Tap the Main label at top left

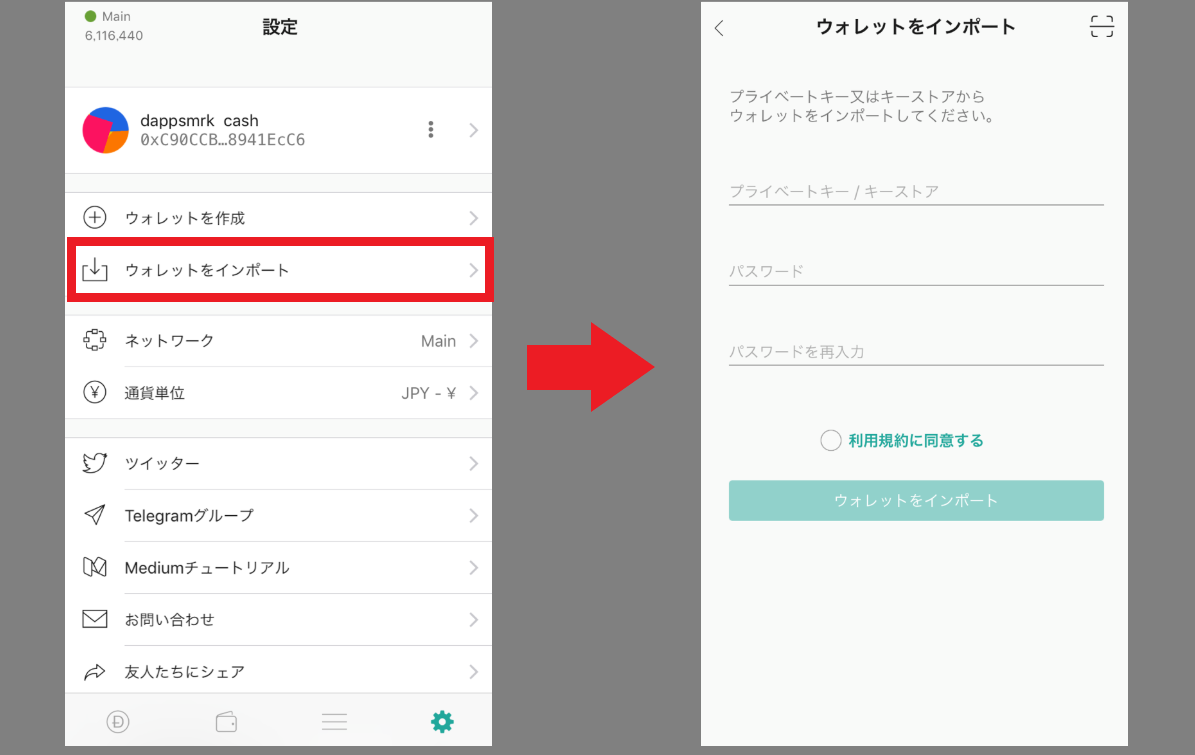(116, 16)
